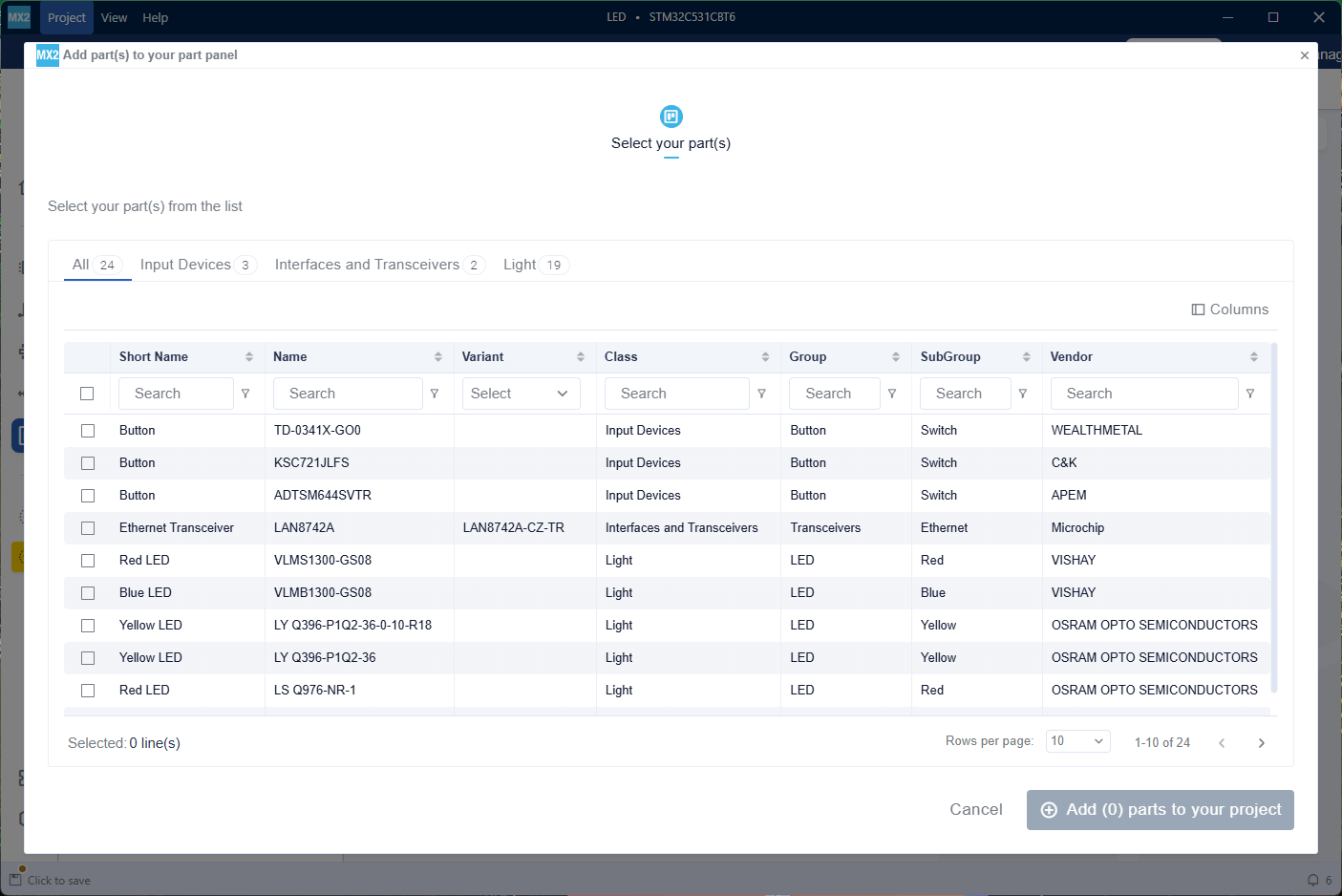
Task: Click Add (0) parts to your project
Action: click(1160, 810)
